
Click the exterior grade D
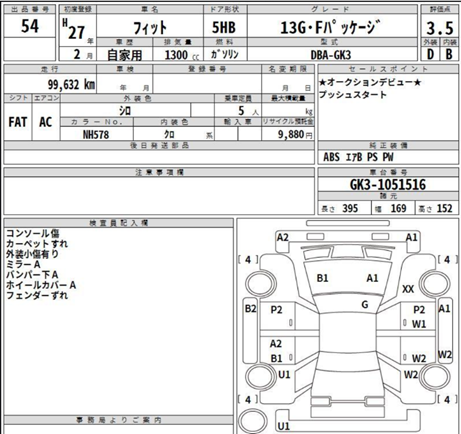pyautogui.click(x=430, y=54)
